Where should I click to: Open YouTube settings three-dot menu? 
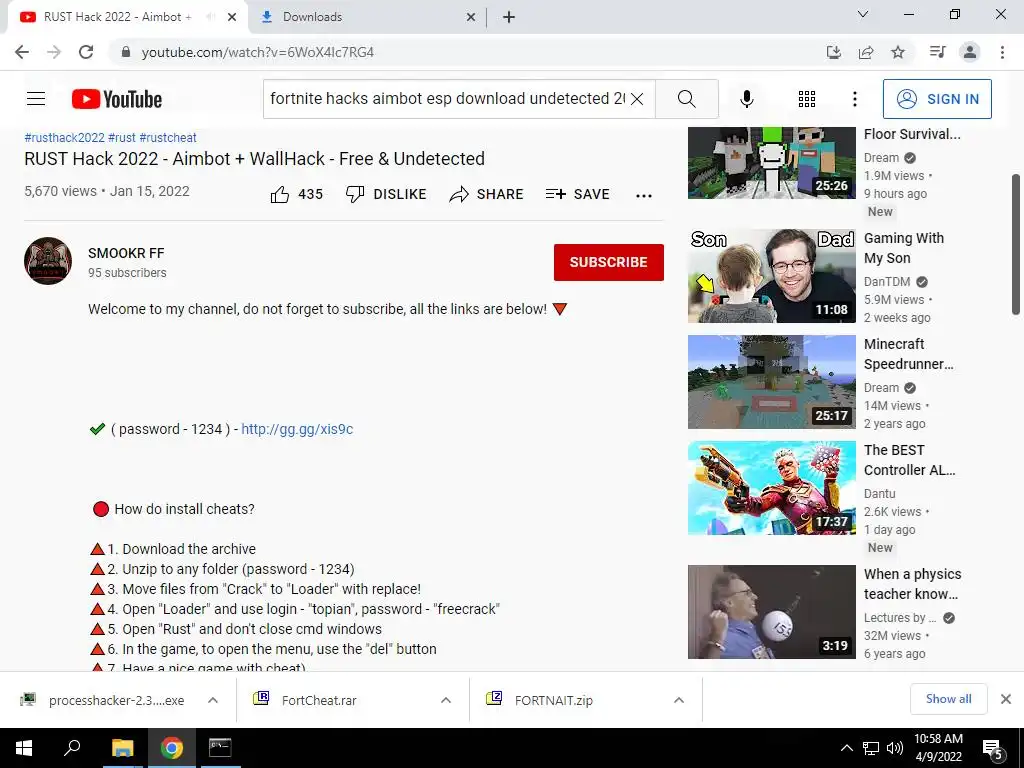[854, 99]
